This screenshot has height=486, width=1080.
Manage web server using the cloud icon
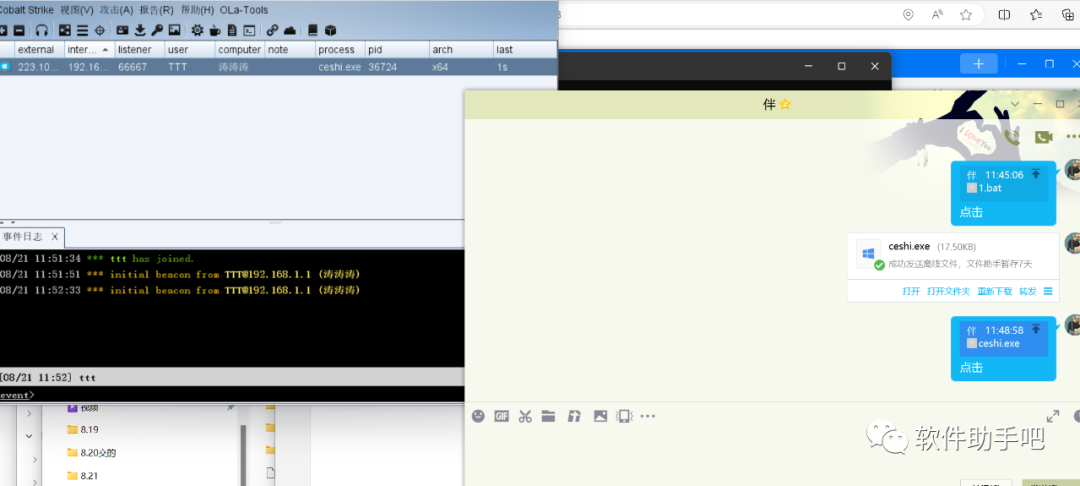pos(290,30)
